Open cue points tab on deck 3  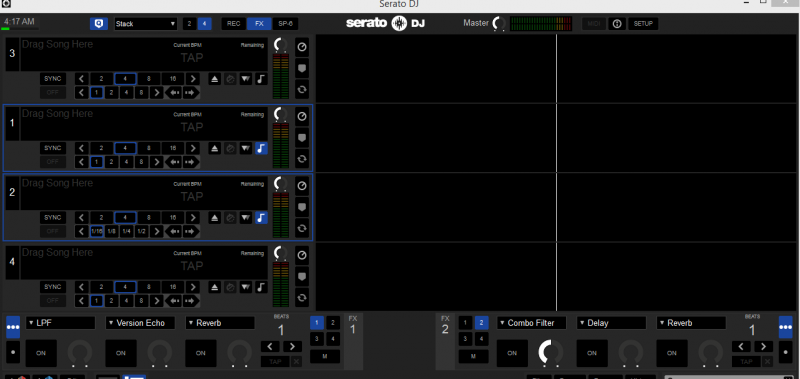(302, 68)
